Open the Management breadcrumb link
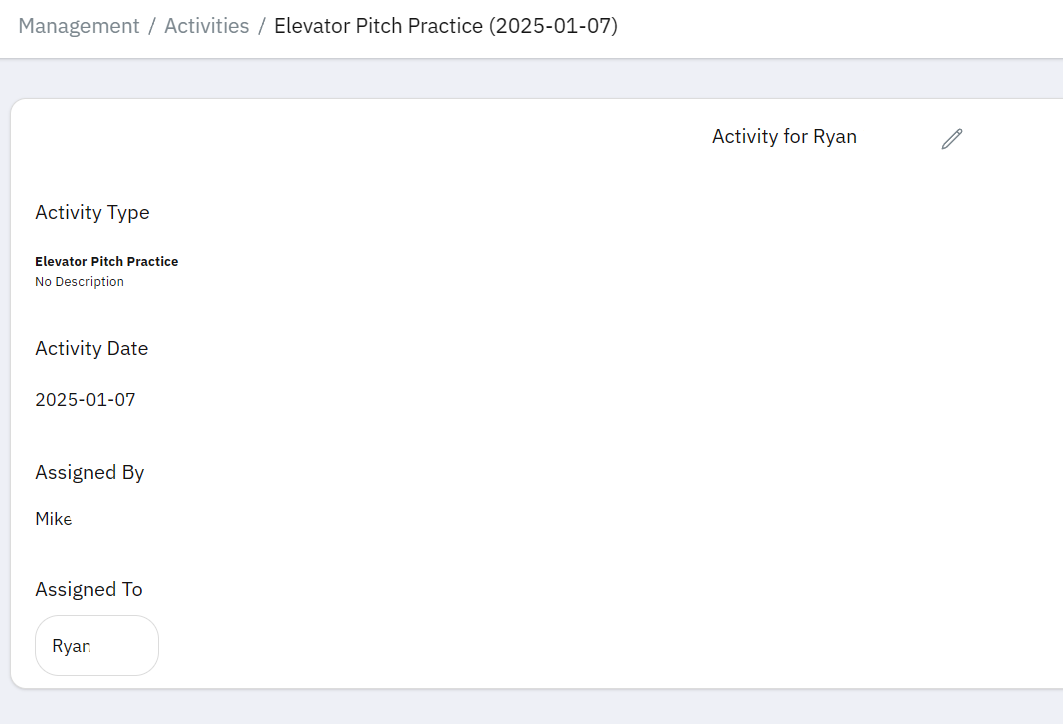This screenshot has height=724, width=1063. [78, 25]
